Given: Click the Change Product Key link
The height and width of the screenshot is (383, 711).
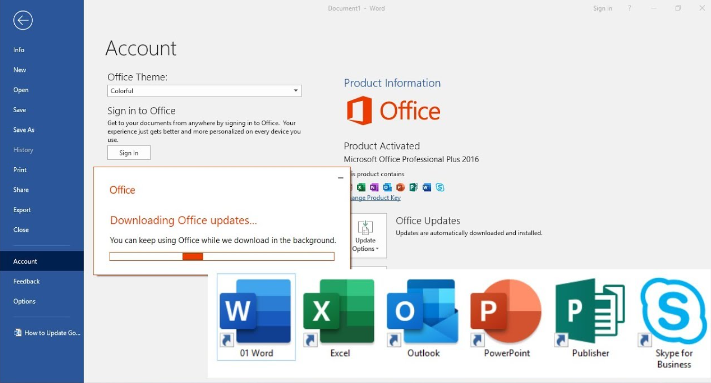Looking at the screenshot, I should click(x=375, y=198).
